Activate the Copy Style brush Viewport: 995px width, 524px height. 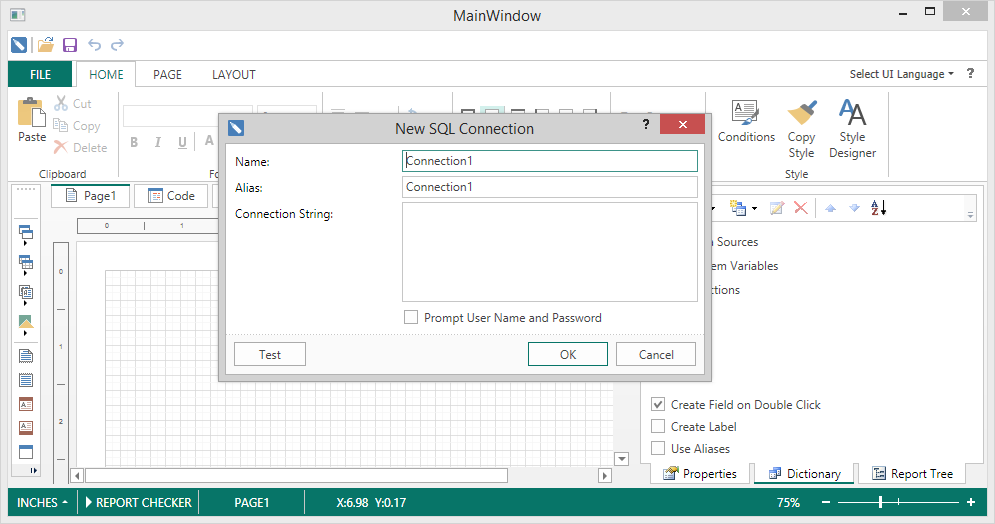point(801,129)
